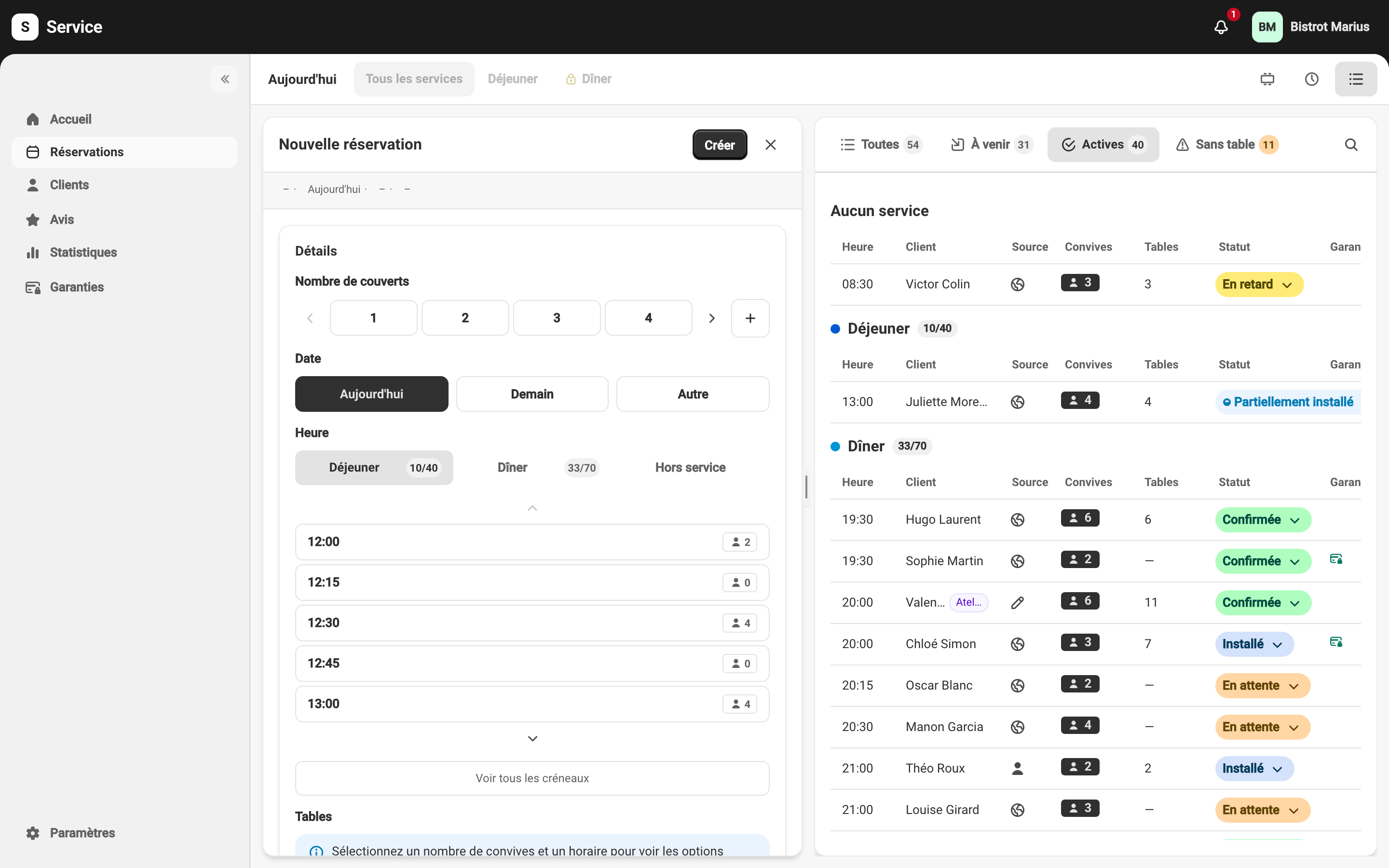The height and width of the screenshot is (868, 1389).
Task: Click the web source icon for Juliette More…
Action: pyautogui.click(x=1018, y=402)
